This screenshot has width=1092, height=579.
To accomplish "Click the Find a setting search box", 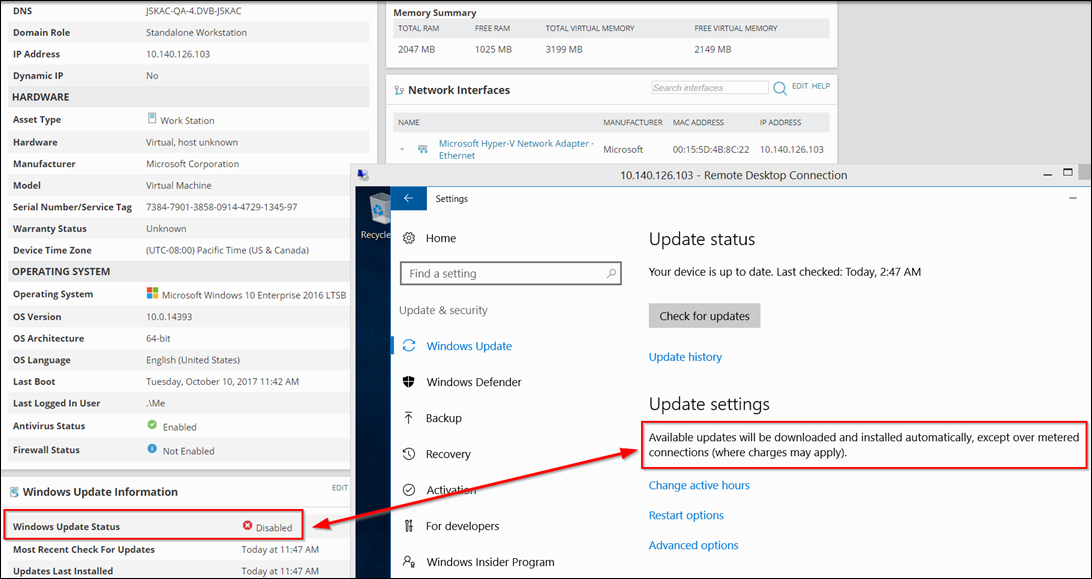I will 510,273.
